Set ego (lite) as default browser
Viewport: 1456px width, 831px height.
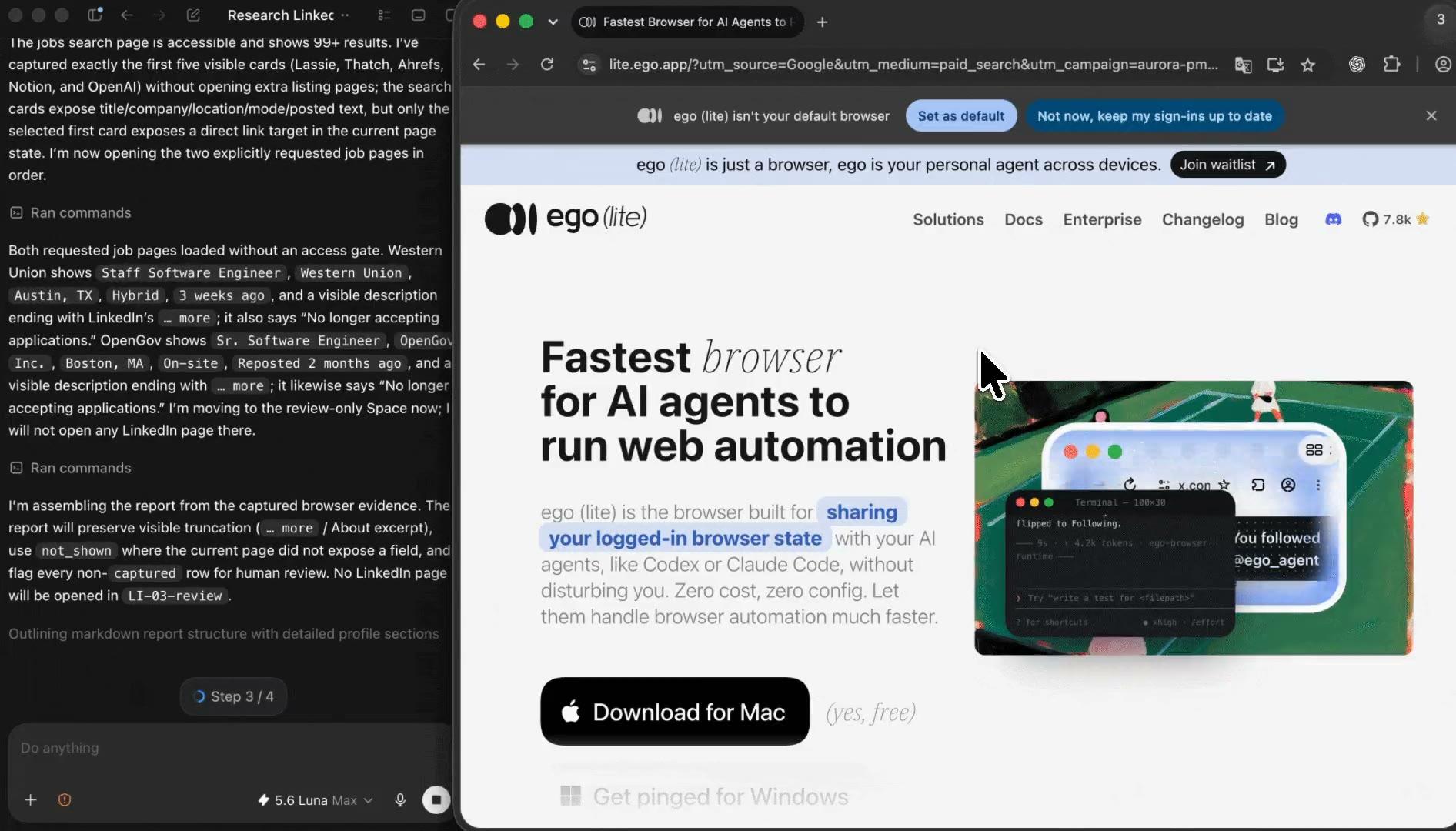pos(960,116)
